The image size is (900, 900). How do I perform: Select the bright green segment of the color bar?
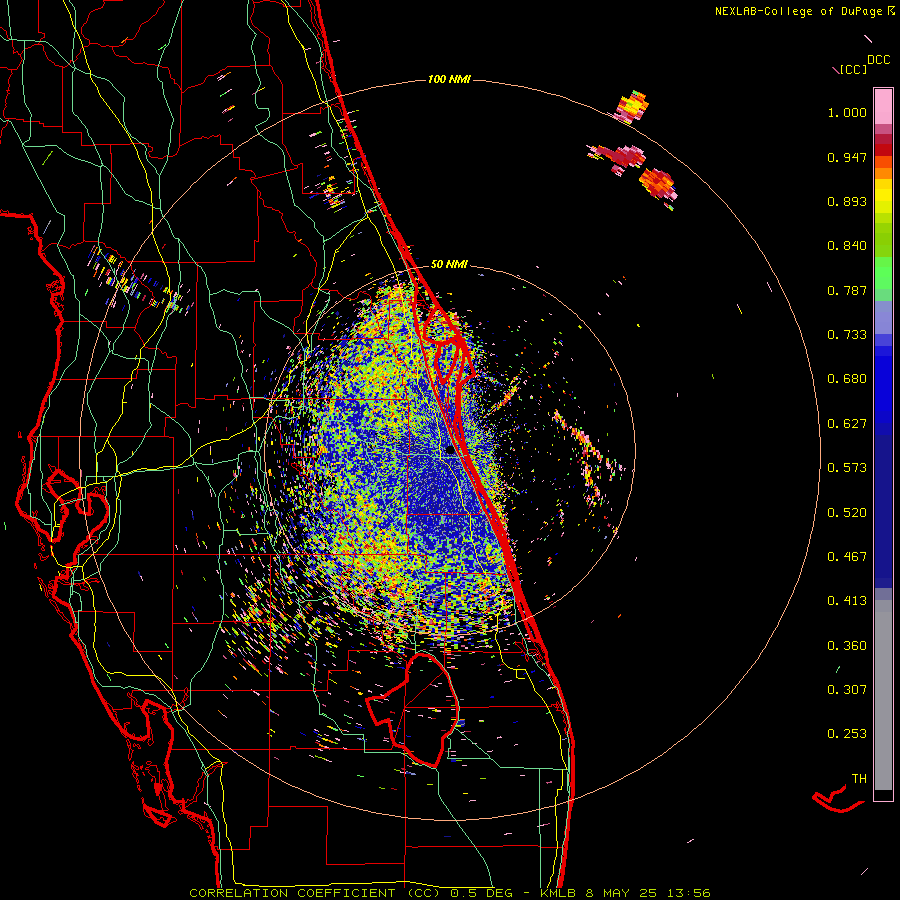883,273
